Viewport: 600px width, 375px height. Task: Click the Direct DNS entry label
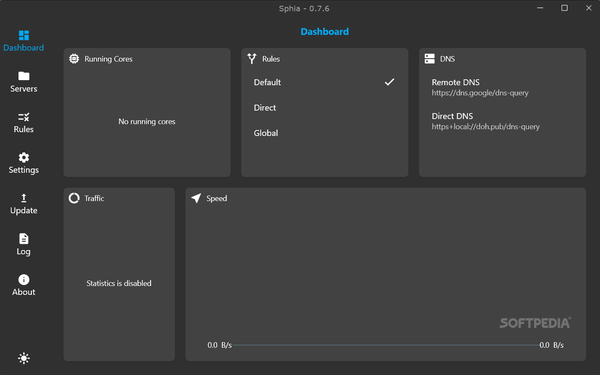pos(452,116)
